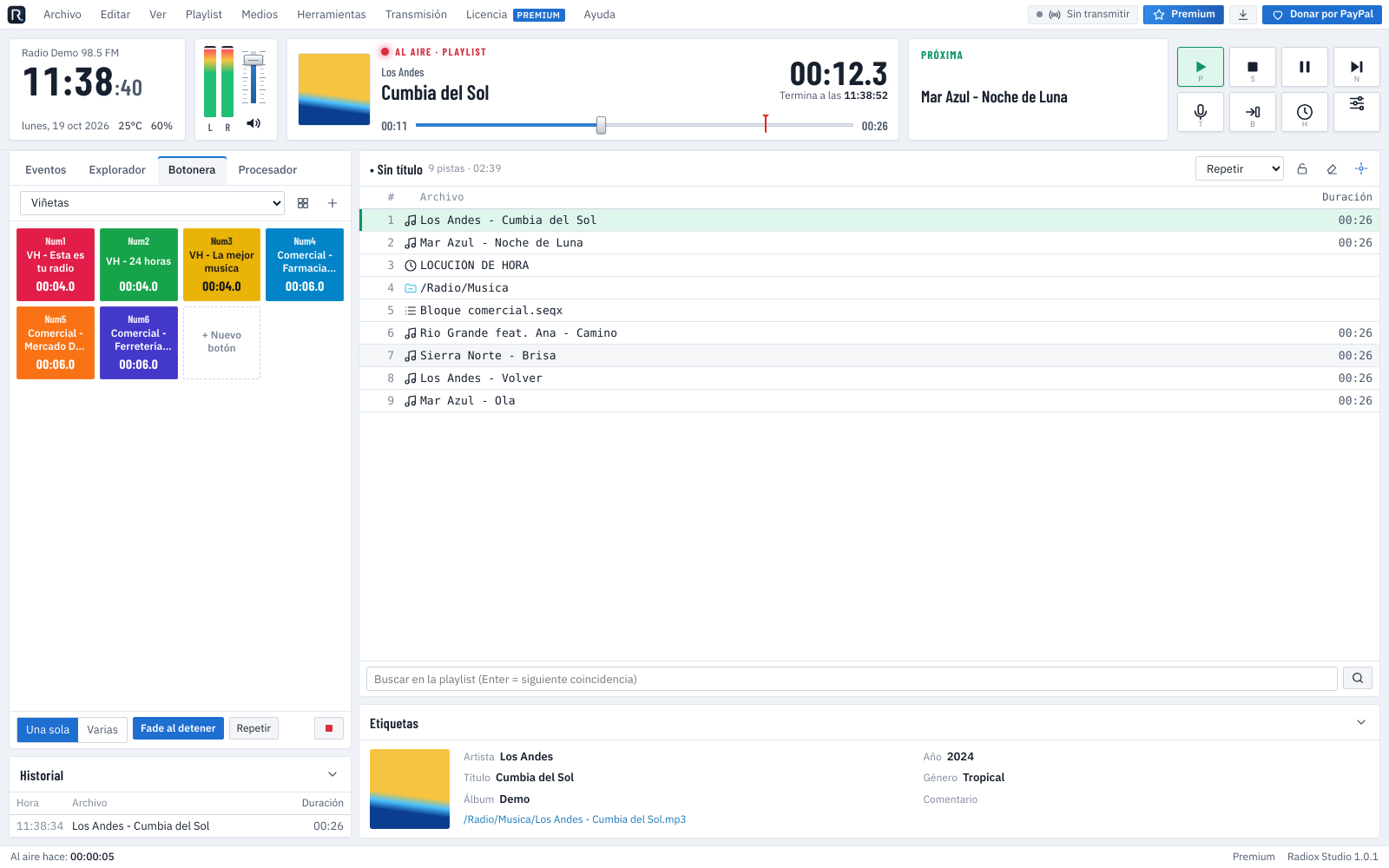Open the Herramientas menu
This screenshot has width=1389, height=868.
coord(332,15)
